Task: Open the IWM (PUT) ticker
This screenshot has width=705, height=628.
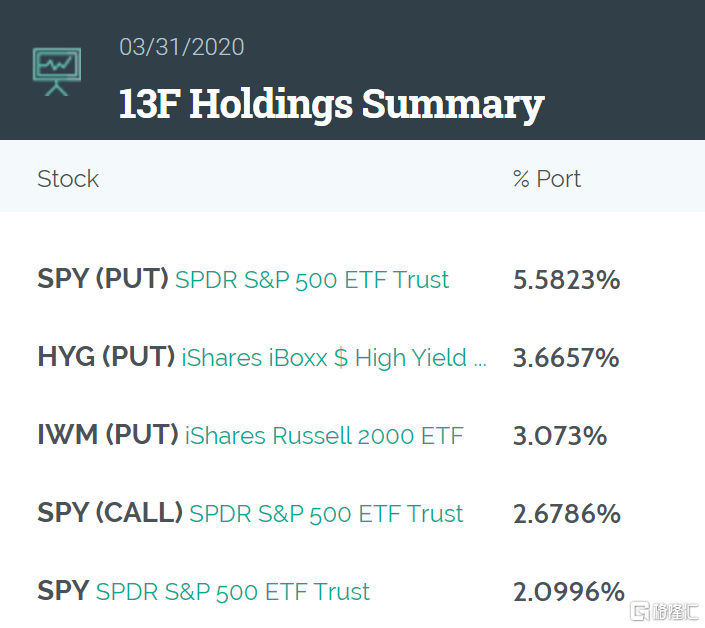Action: 108,435
